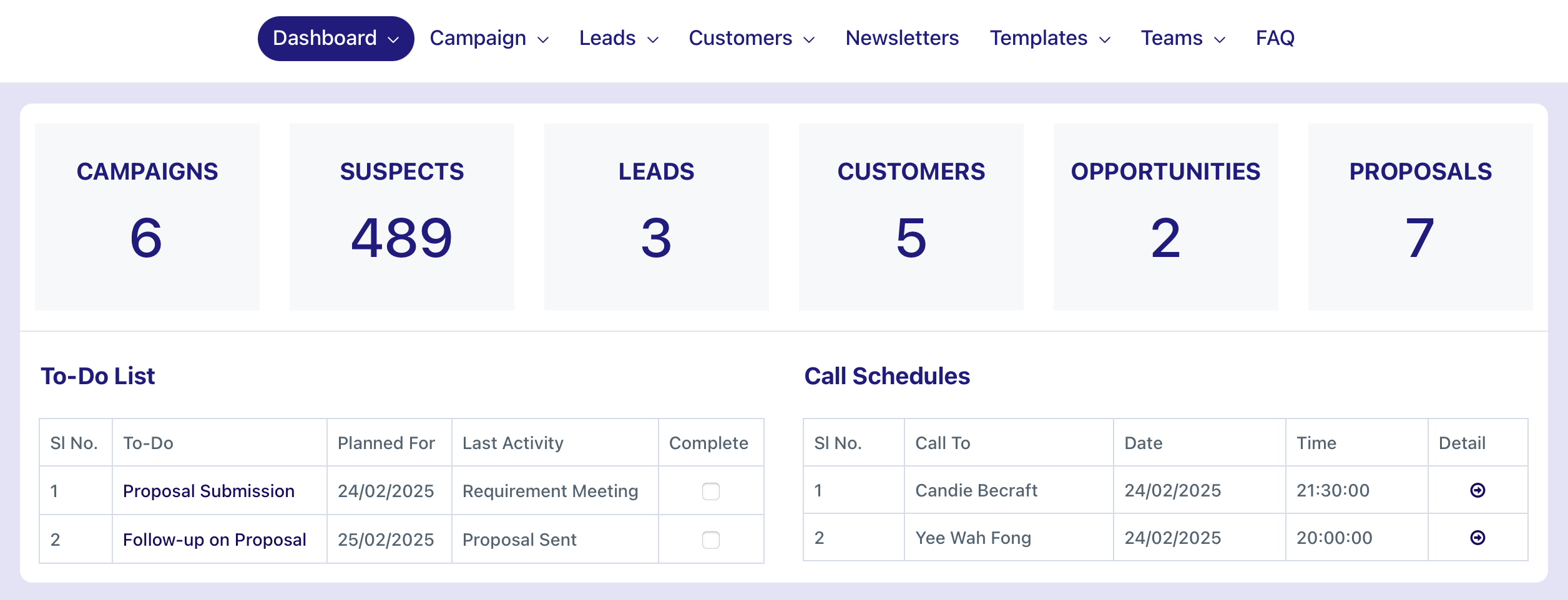Expand the Customers navigation dropdown
The width and height of the screenshot is (1568, 600).
coord(752,39)
